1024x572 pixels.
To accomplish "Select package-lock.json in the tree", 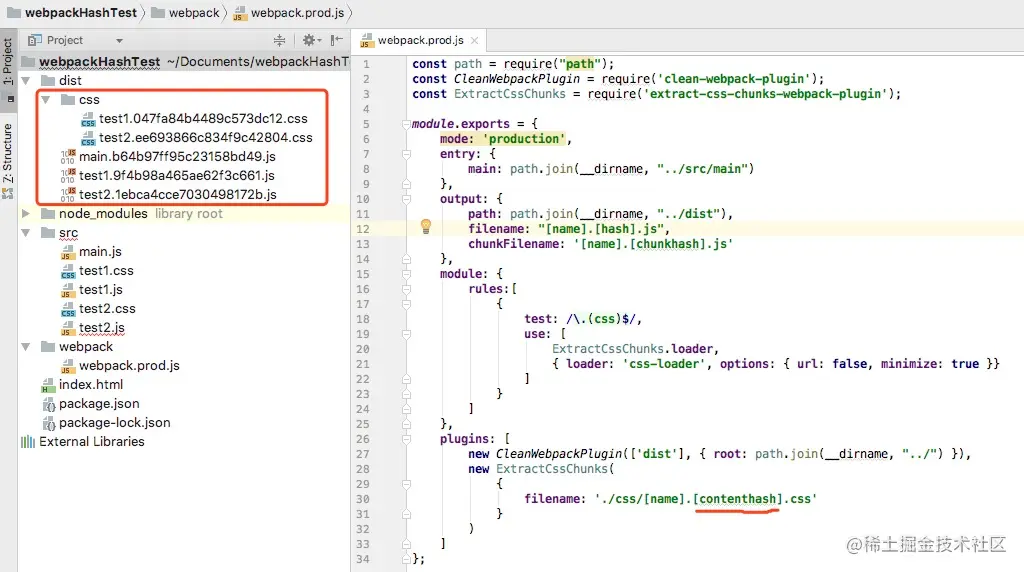I will [x=114, y=423].
